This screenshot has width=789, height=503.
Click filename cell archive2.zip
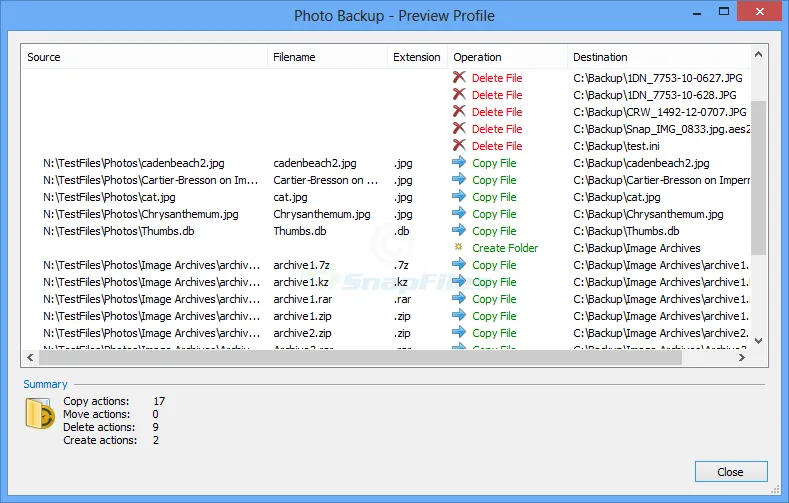(x=302, y=333)
